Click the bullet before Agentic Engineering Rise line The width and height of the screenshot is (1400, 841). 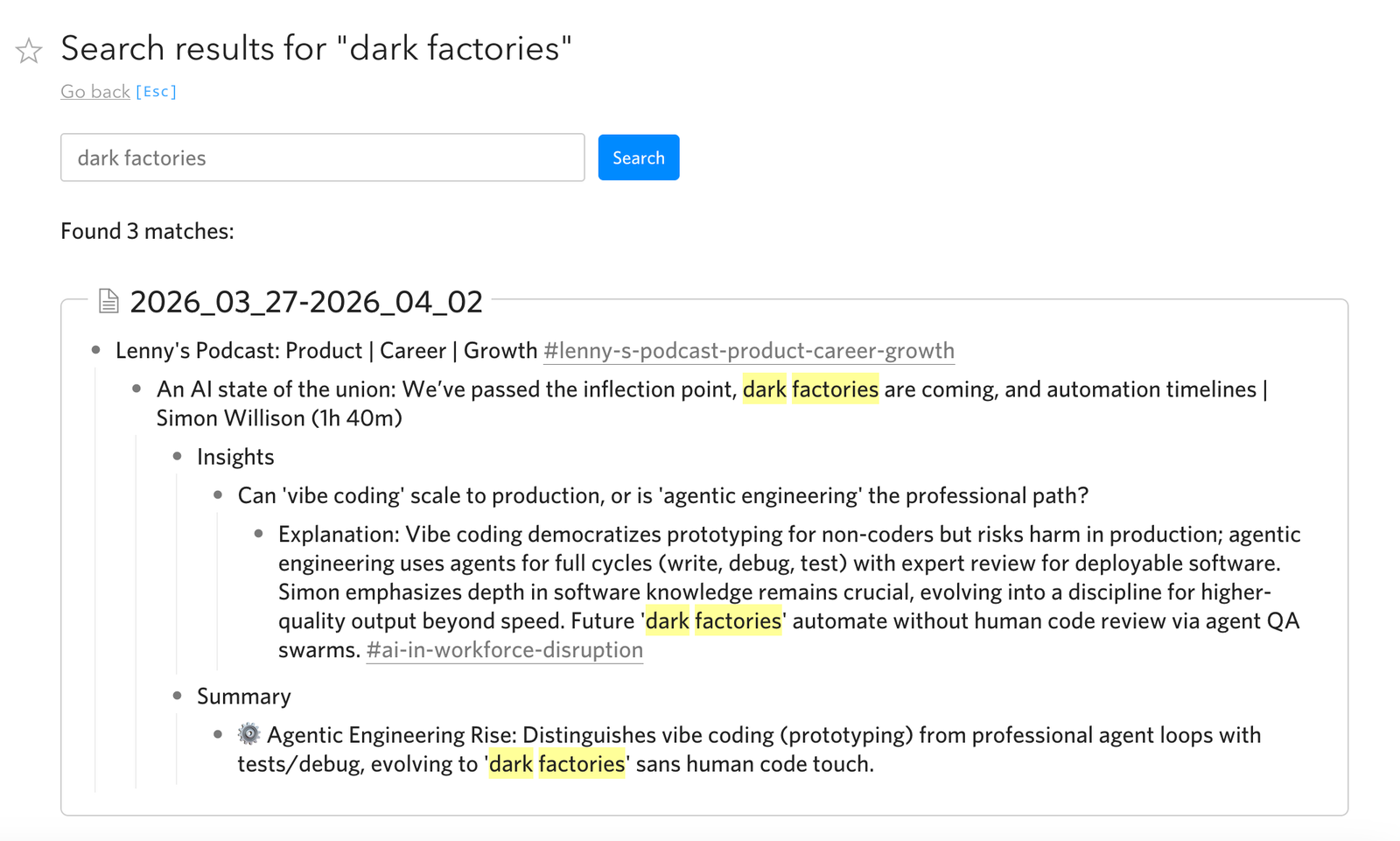pos(218,734)
